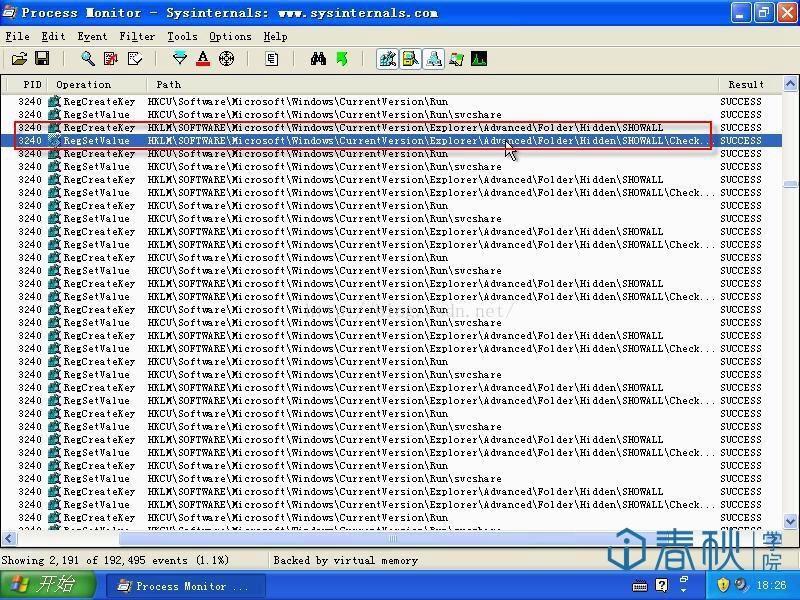This screenshot has height=600, width=800.
Task: Click the Find binoculars icon
Action: (318, 59)
